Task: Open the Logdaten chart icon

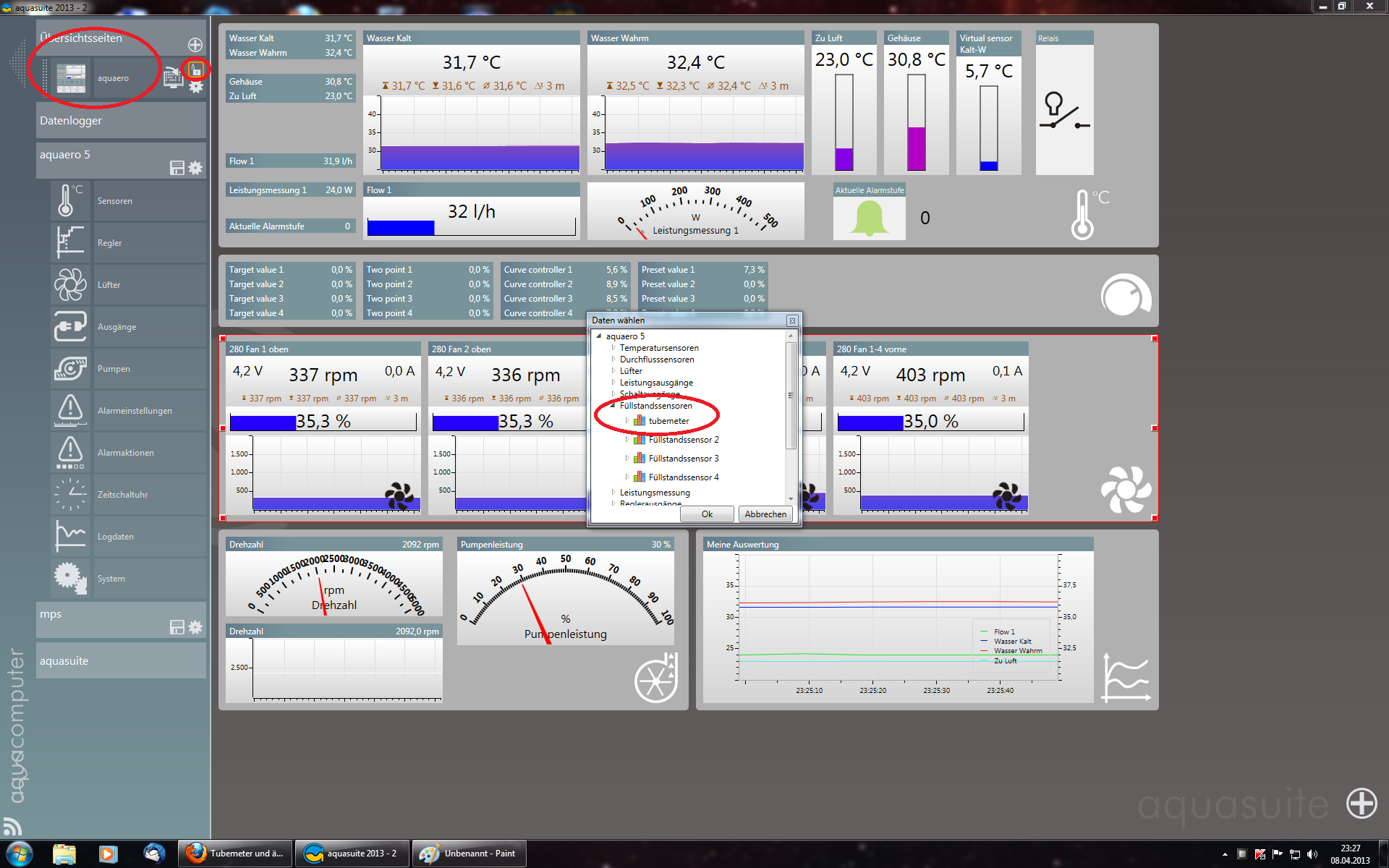Action: pos(70,536)
